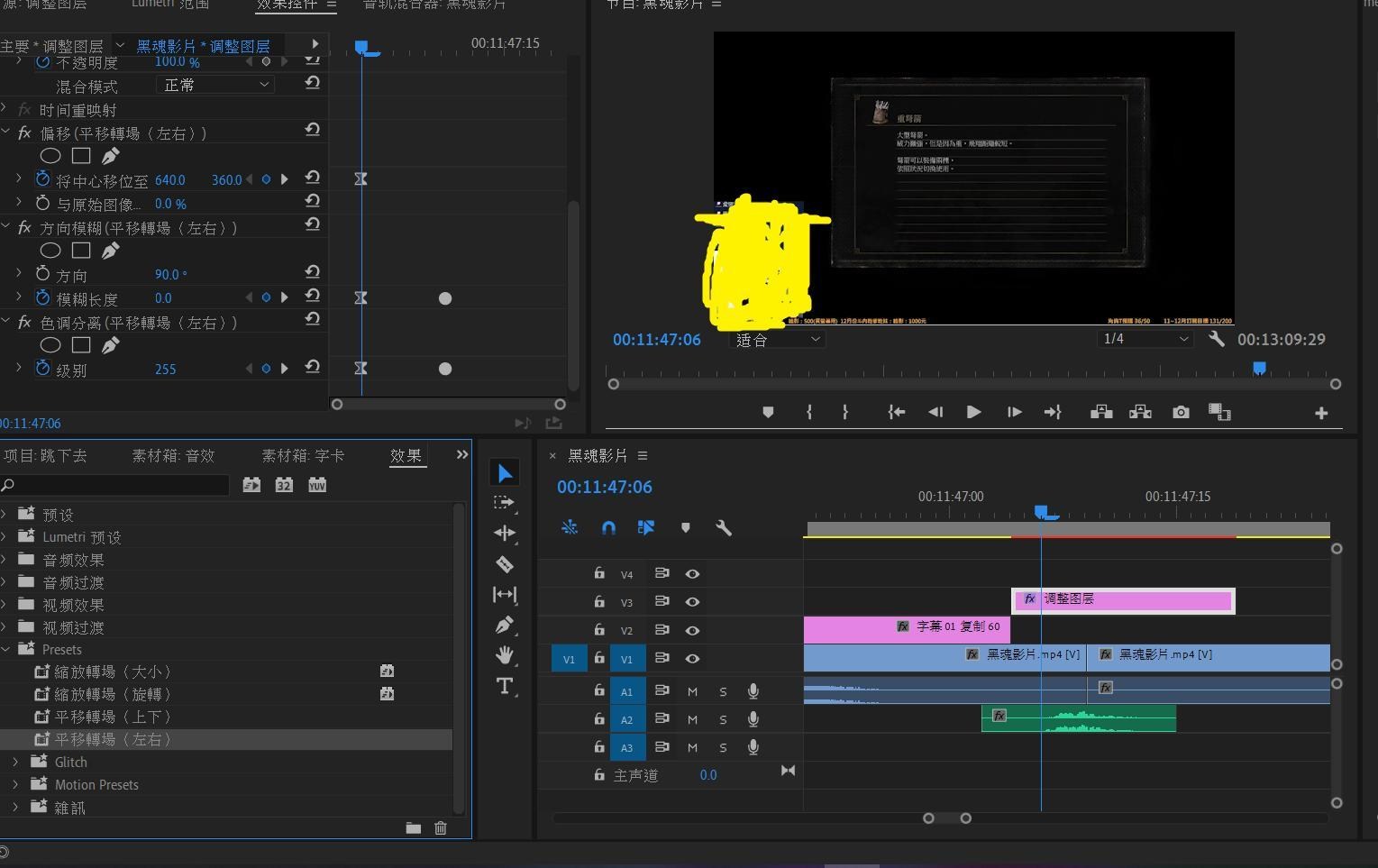
Task: Expand the 视频效果 folder
Action: (x=4, y=604)
